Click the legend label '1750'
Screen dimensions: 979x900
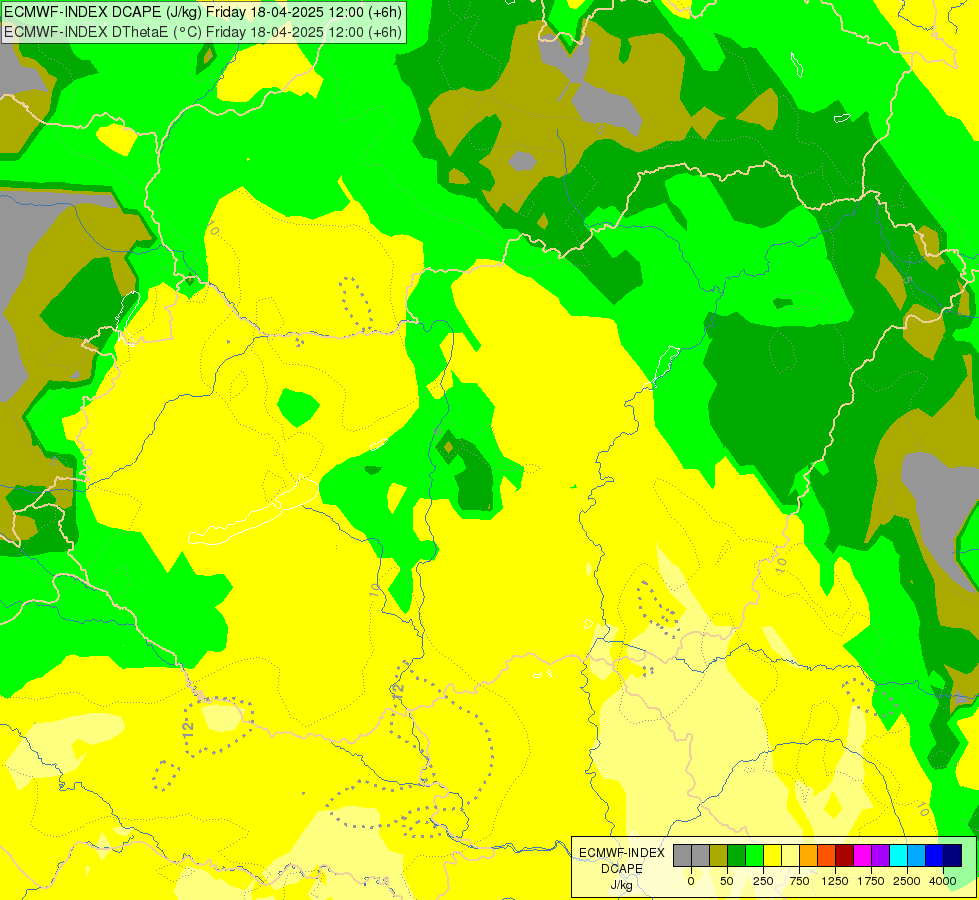[x=871, y=881]
